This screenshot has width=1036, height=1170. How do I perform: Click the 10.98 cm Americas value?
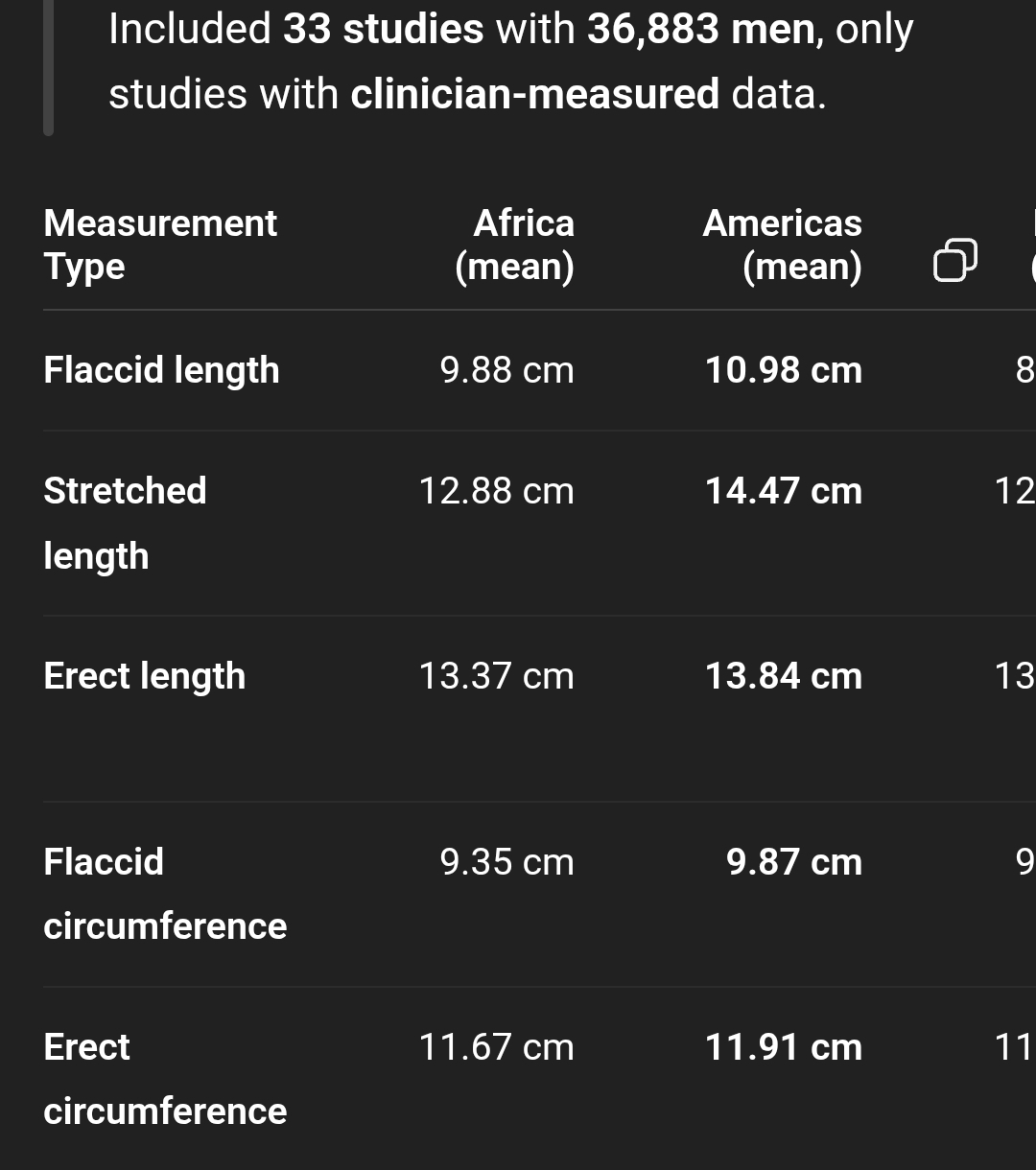pyautogui.click(x=783, y=370)
